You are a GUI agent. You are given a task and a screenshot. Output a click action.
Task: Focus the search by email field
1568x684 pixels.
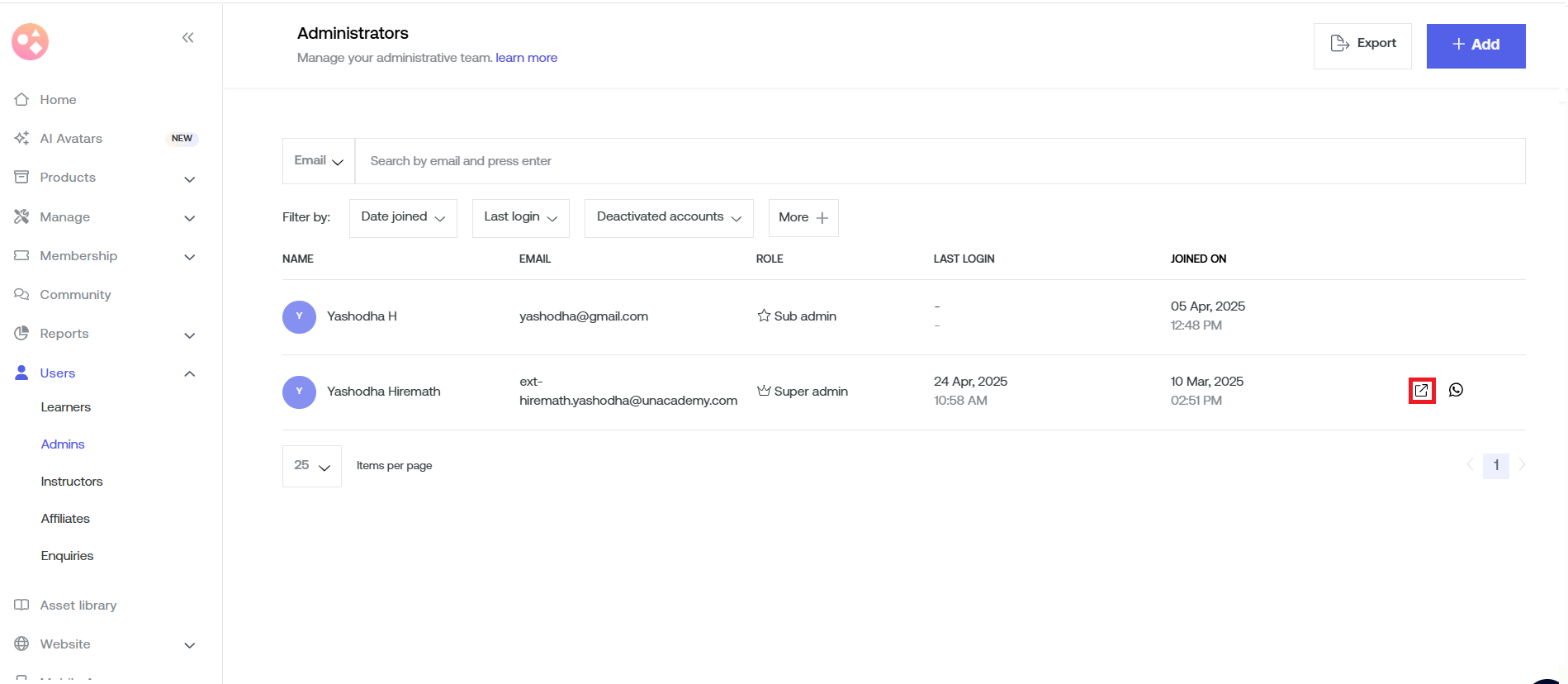pos(939,161)
